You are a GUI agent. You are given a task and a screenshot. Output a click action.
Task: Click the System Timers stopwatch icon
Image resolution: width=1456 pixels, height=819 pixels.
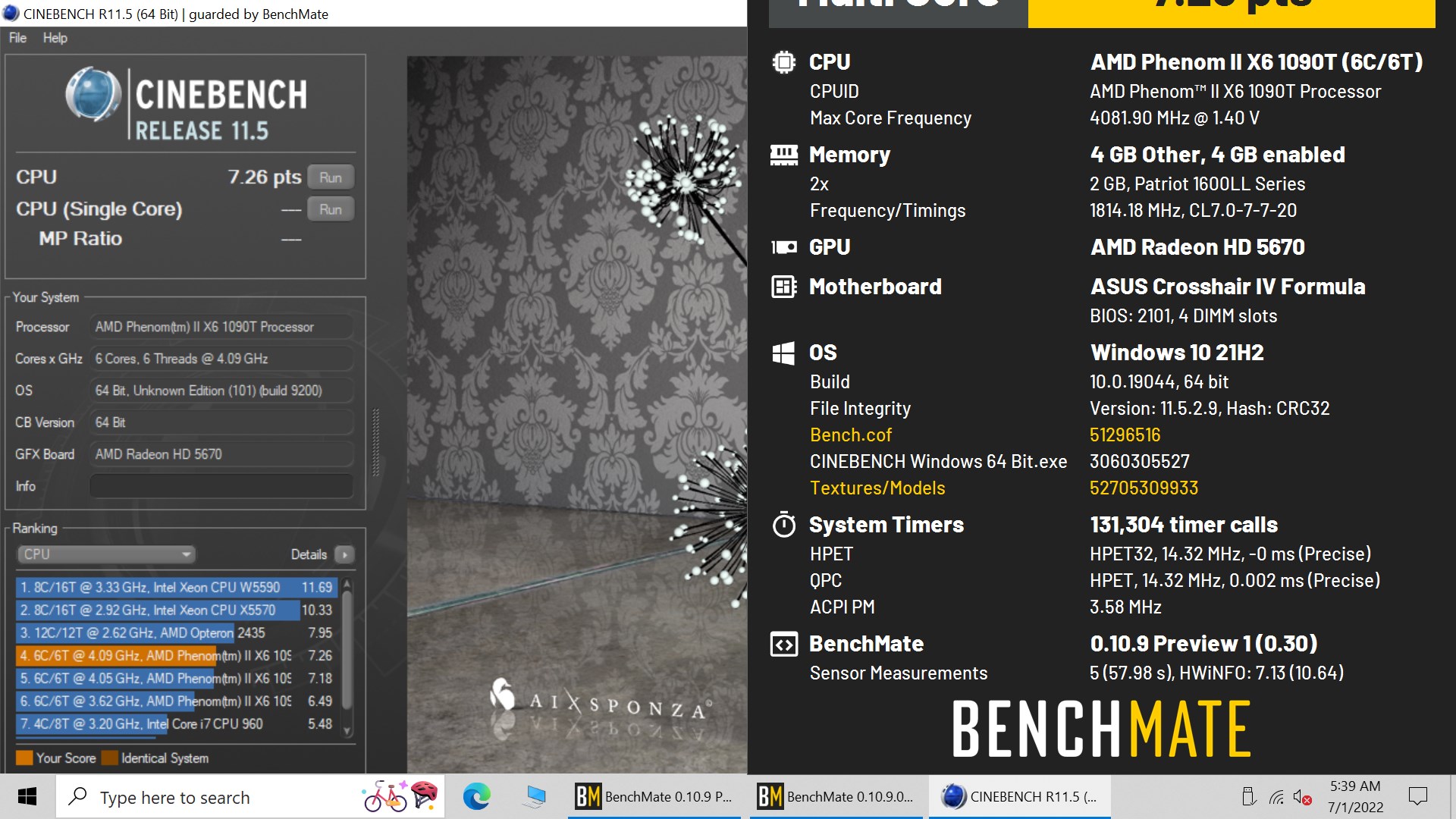784,524
